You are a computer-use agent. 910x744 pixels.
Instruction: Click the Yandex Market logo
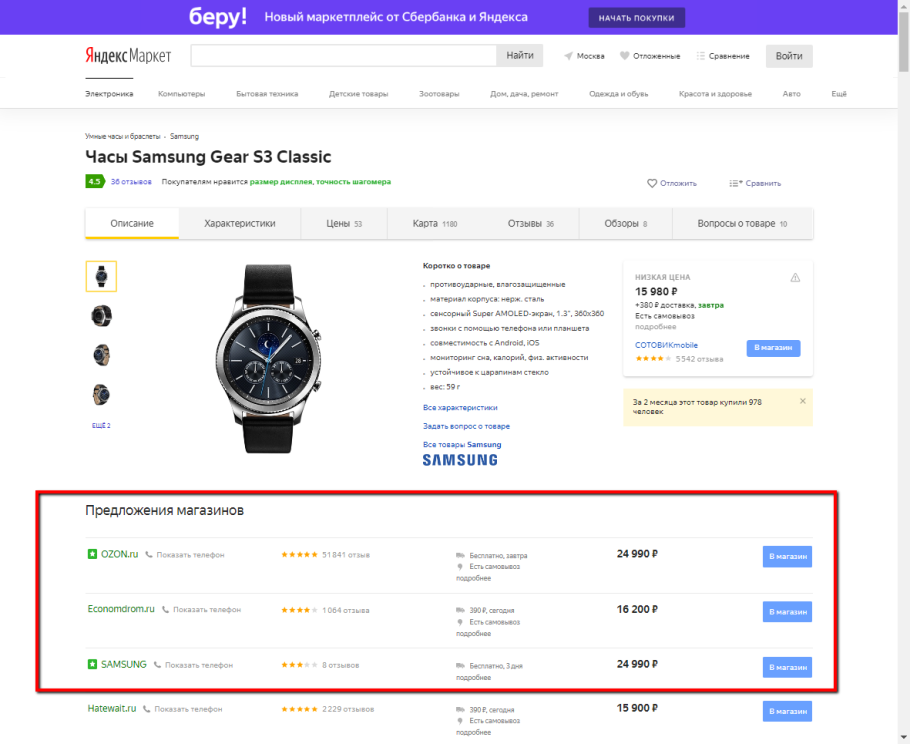128,56
